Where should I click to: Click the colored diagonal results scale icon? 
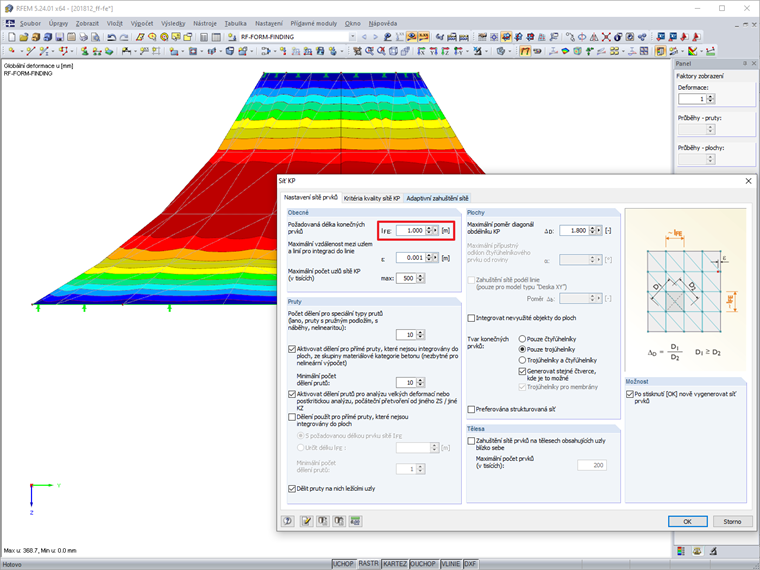point(693,51)
